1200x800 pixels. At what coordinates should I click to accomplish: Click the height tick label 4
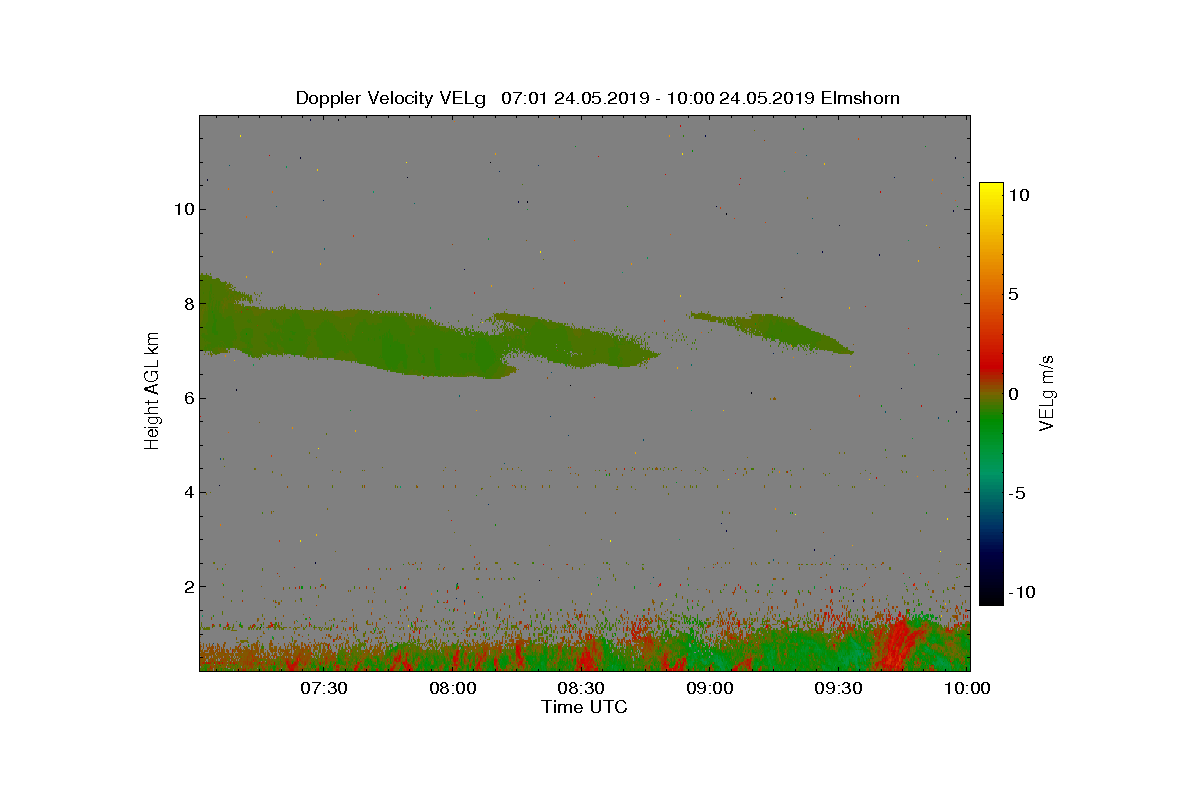(187, 492)
